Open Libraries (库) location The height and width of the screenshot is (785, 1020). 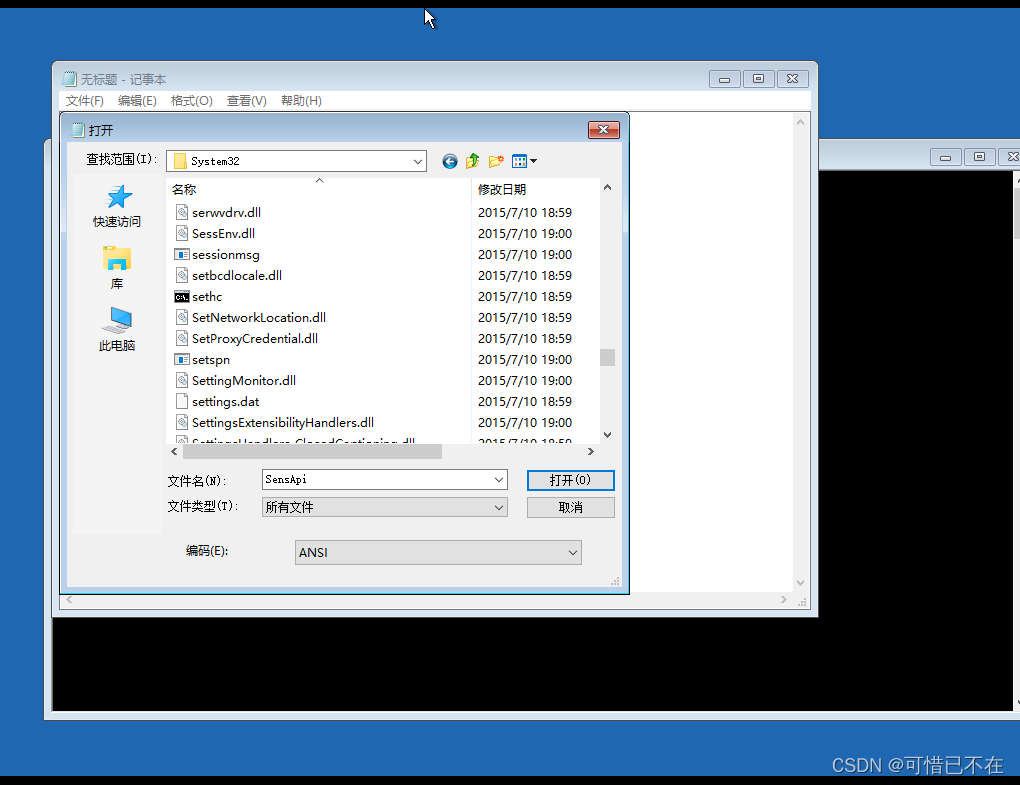[116, 268]
